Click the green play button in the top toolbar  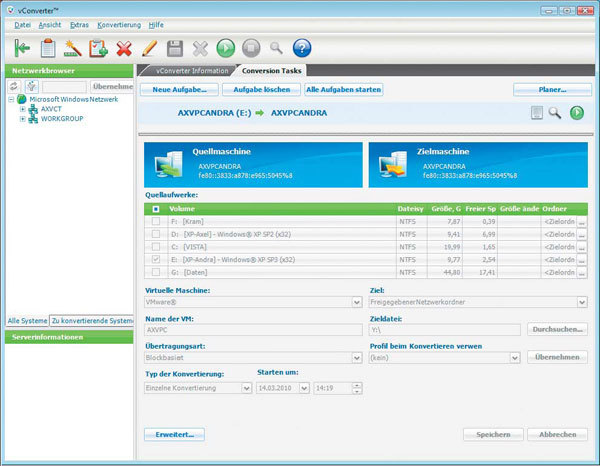(226, 48)
